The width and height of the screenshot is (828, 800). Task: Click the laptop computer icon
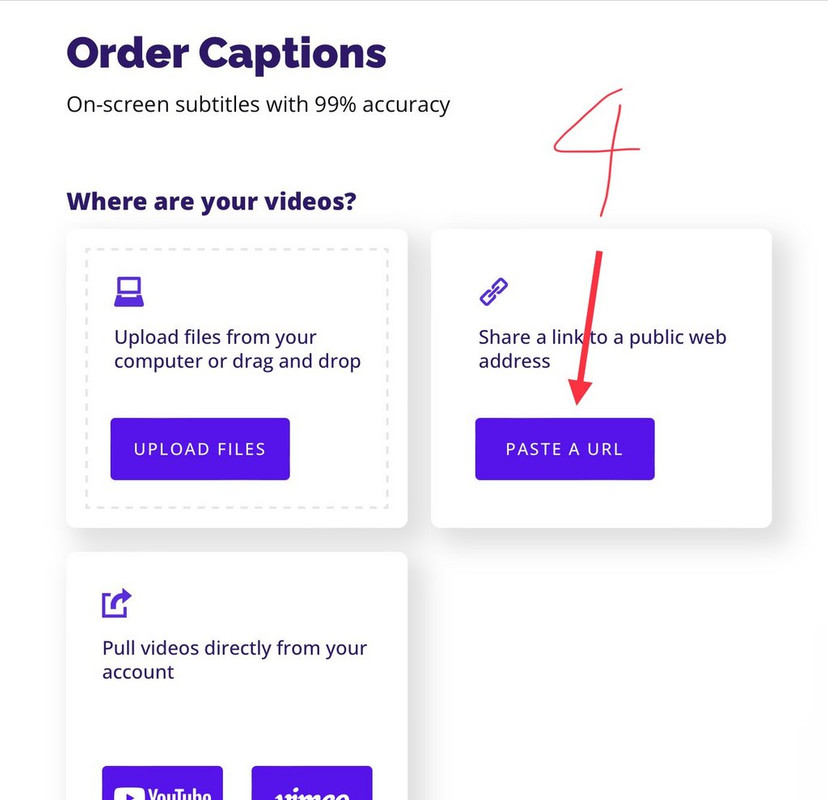pos(129,291)
